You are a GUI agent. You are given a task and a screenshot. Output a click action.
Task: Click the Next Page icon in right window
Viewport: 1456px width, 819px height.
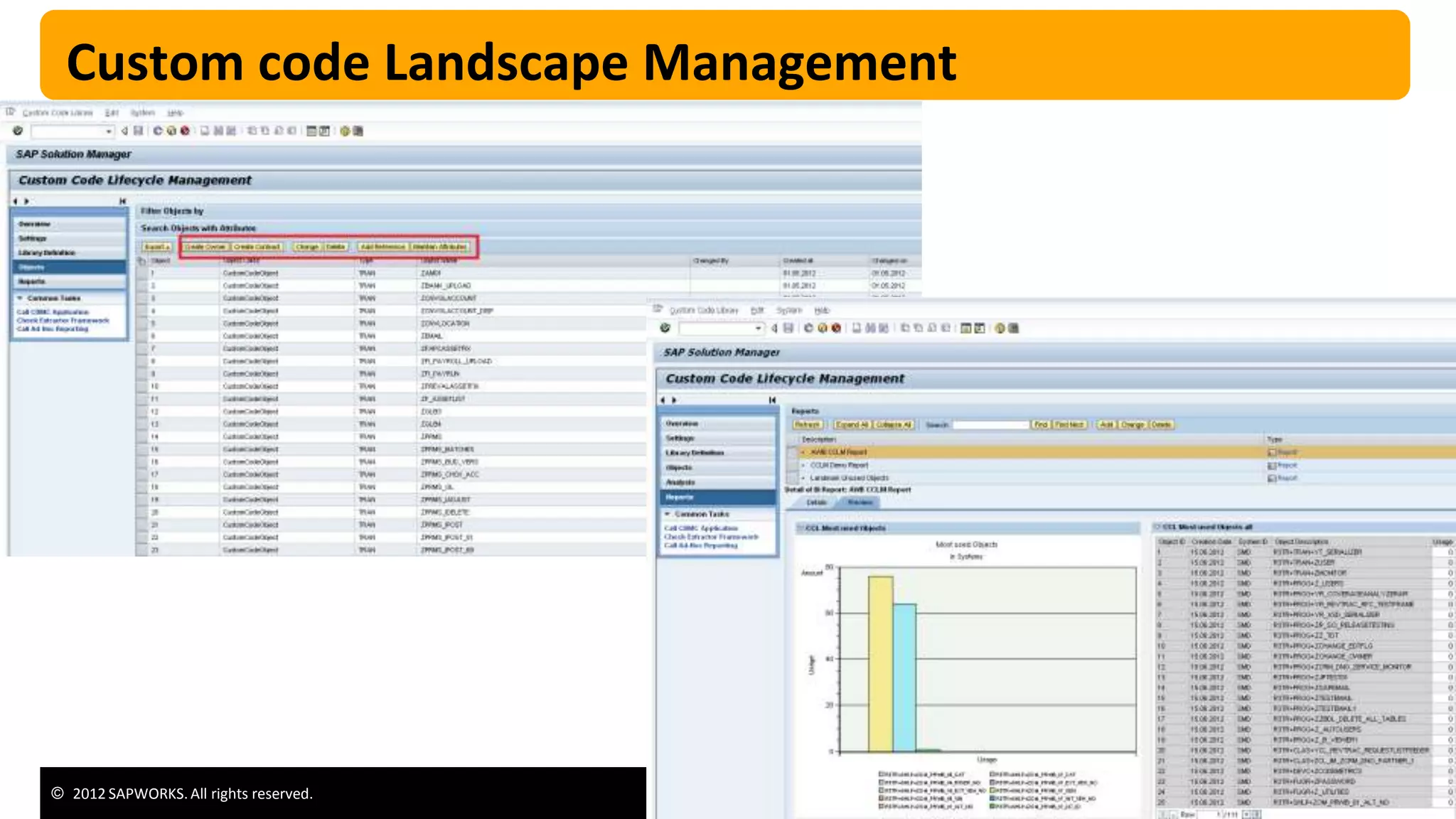[932, 328]
